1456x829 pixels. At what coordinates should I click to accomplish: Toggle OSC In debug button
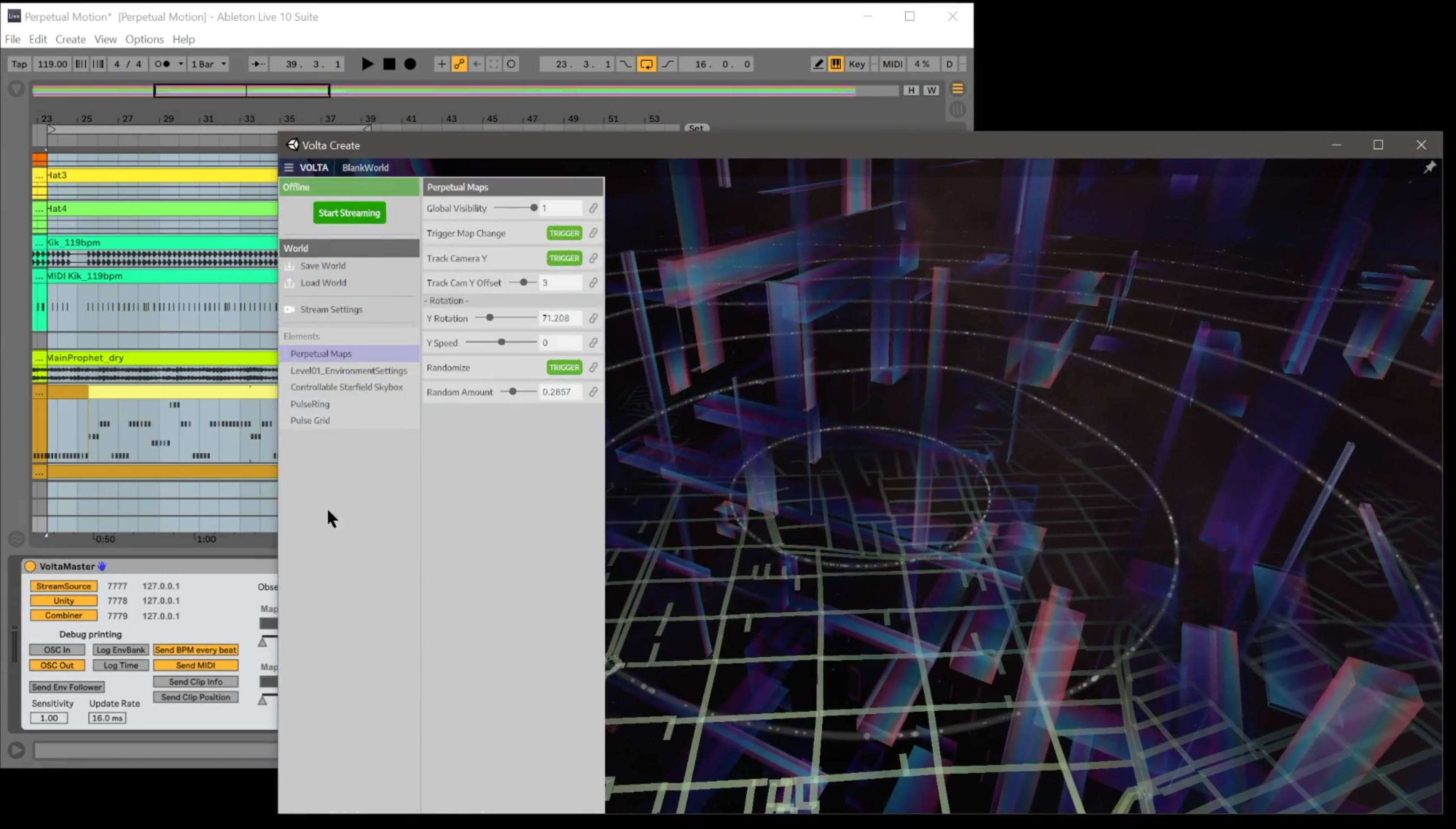(x=57, y=650)
